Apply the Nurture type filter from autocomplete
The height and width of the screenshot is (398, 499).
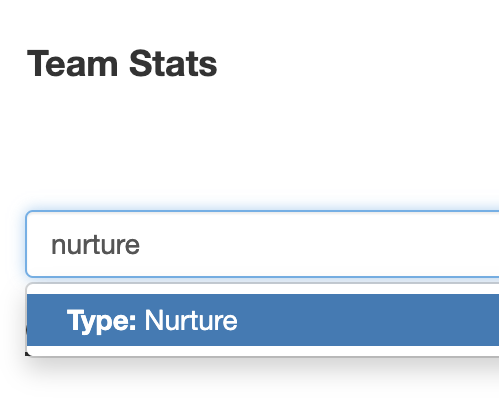tap(263, 320)
